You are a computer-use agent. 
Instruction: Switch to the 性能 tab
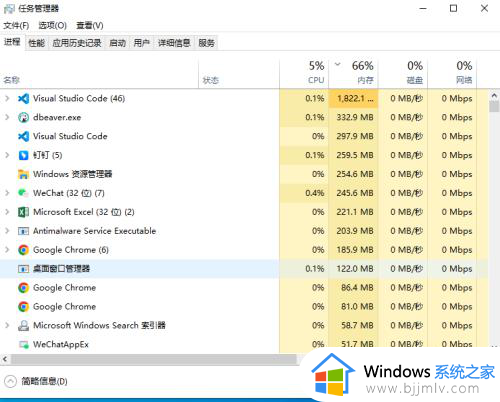click(x=37, y=43)
